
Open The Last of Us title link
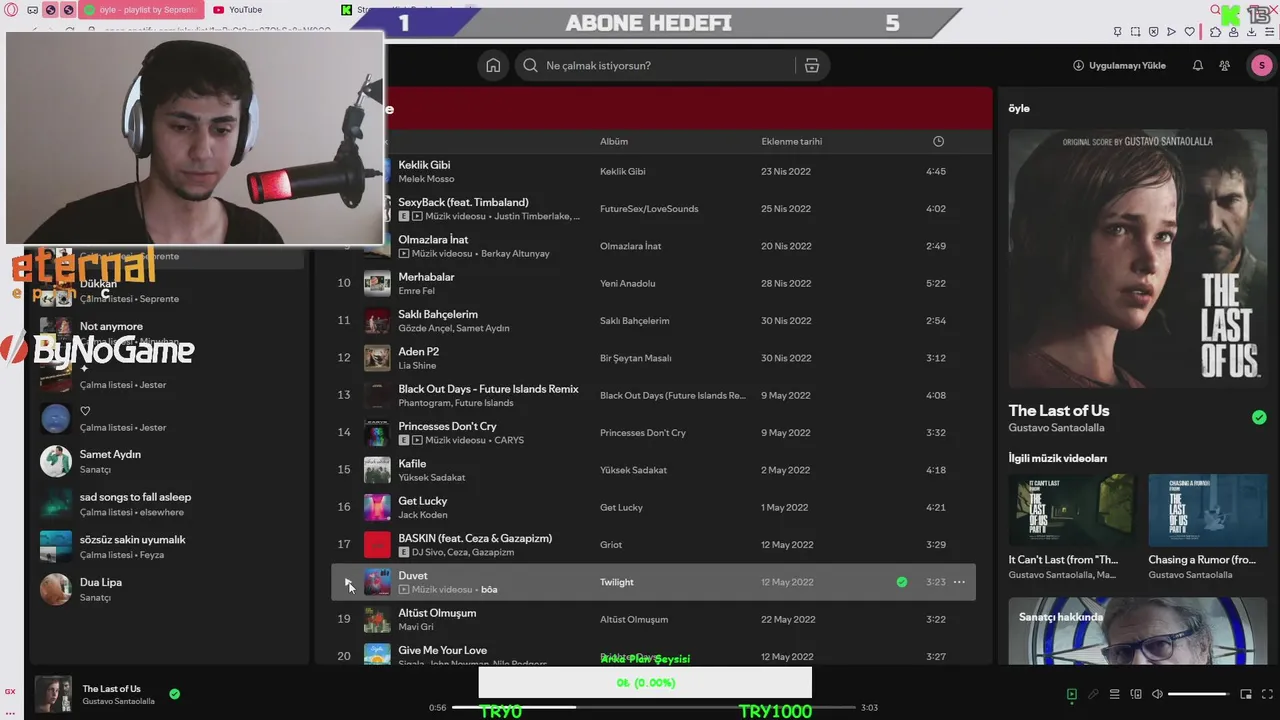click(1059, 410)
